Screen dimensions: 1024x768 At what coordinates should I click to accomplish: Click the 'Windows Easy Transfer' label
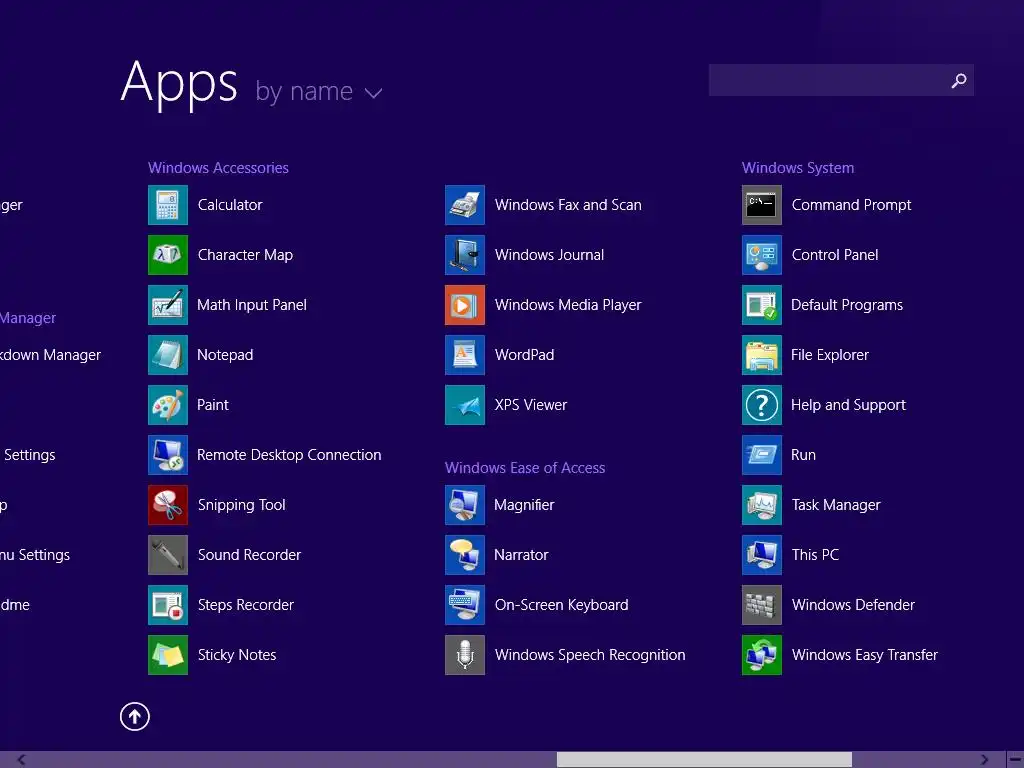(x=865, y=655)
